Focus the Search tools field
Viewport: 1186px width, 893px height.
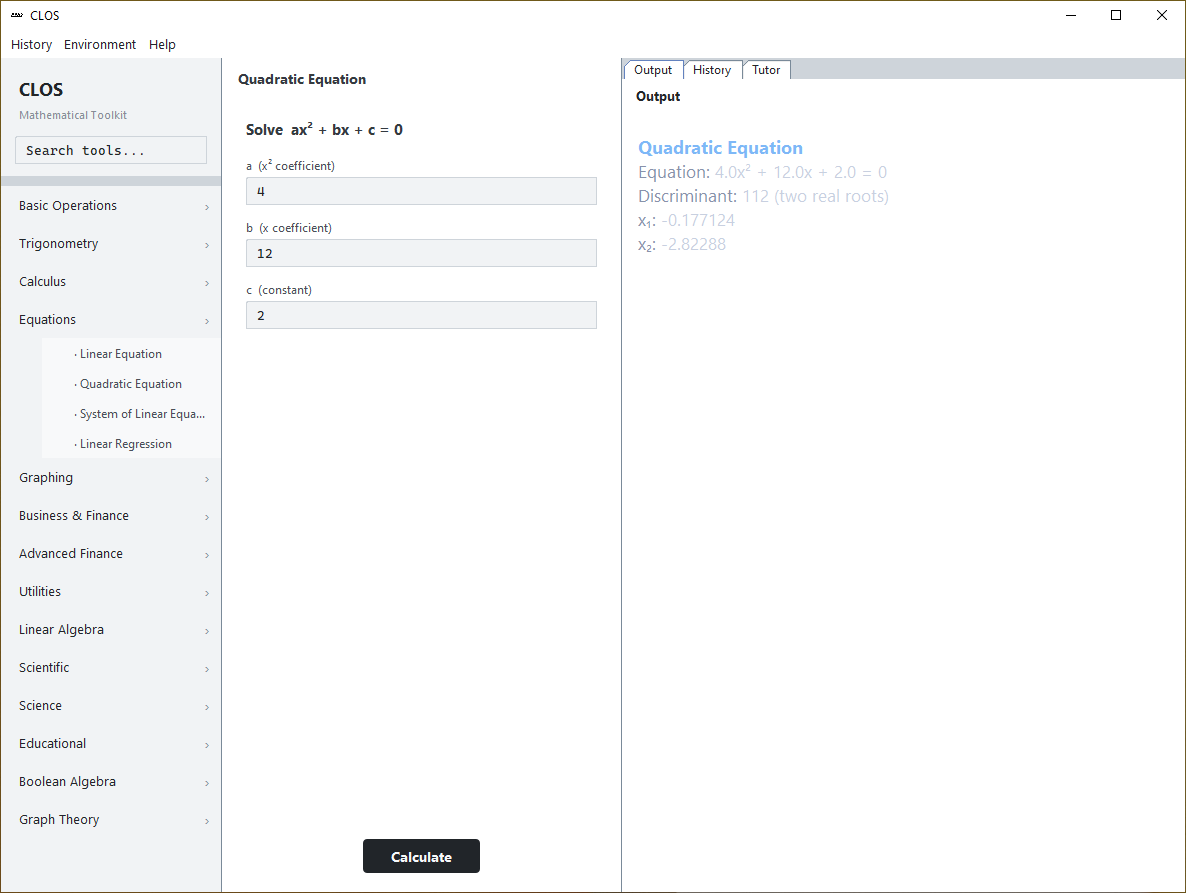[111, 150]
